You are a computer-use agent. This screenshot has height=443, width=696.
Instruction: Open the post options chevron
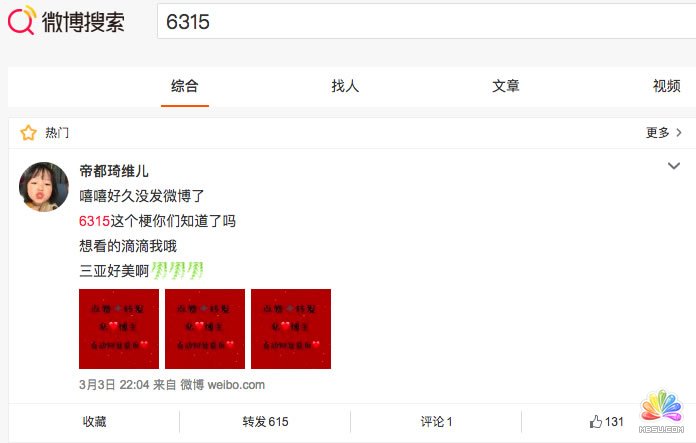click(x=674, y=166)
